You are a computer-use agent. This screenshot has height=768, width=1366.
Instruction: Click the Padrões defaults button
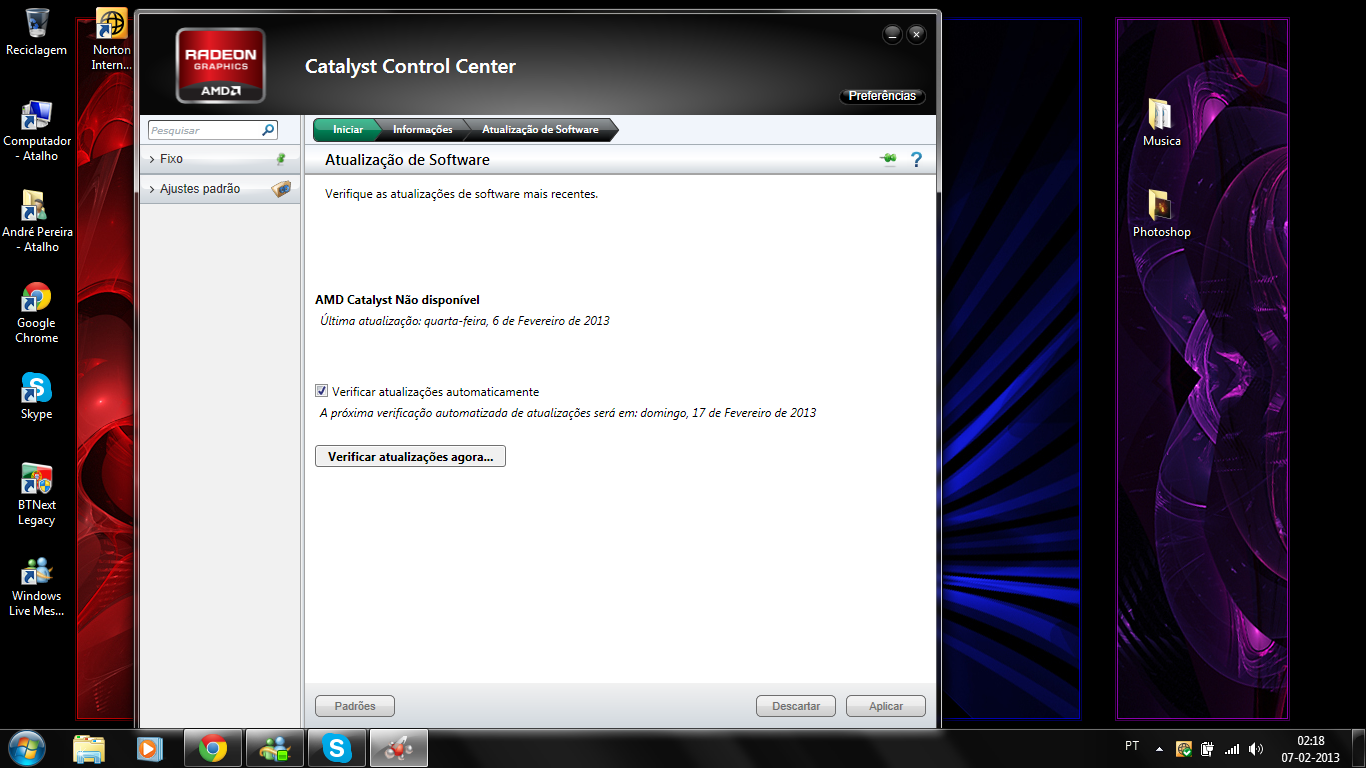(355, 706)
